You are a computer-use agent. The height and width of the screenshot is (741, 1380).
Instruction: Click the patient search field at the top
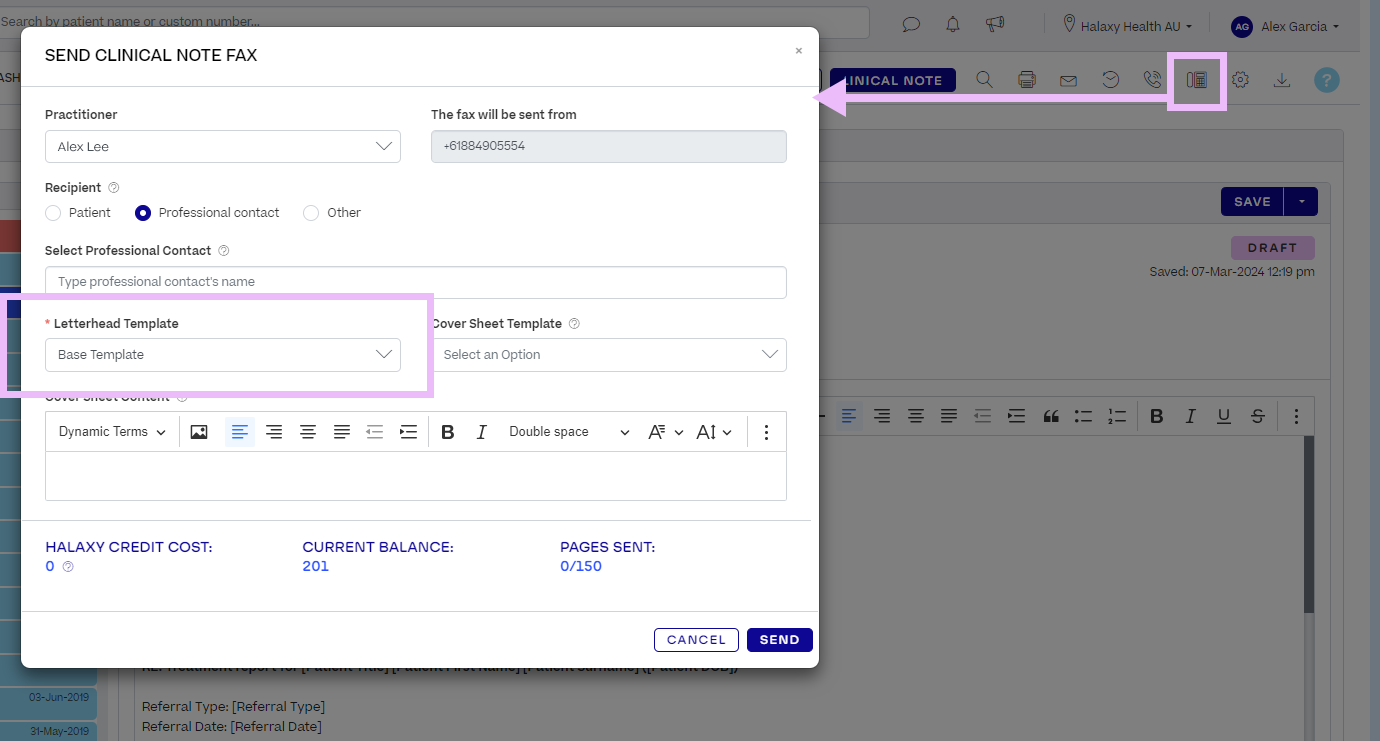pyautogui.click(x=434, y=22)
